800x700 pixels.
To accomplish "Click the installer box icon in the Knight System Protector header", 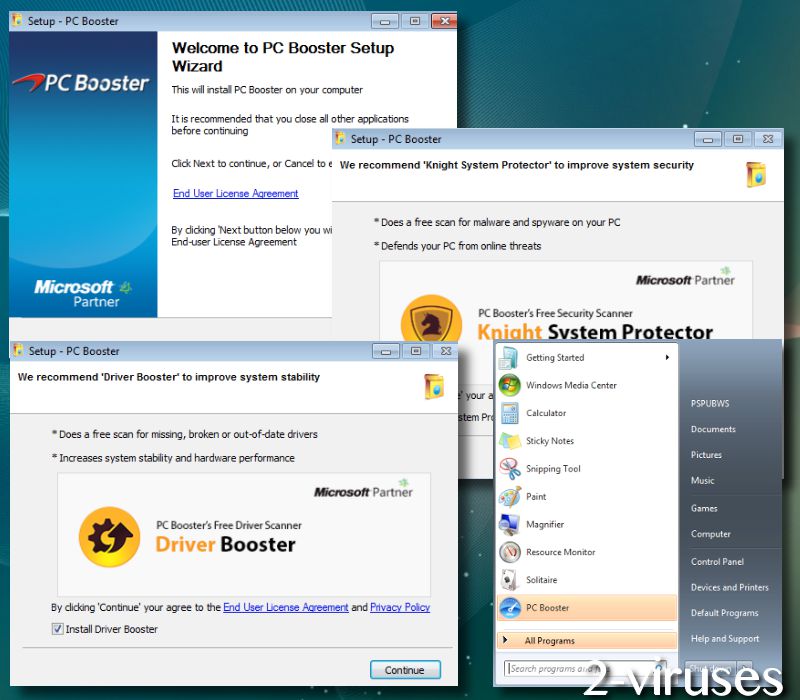I will click(756, 174).
